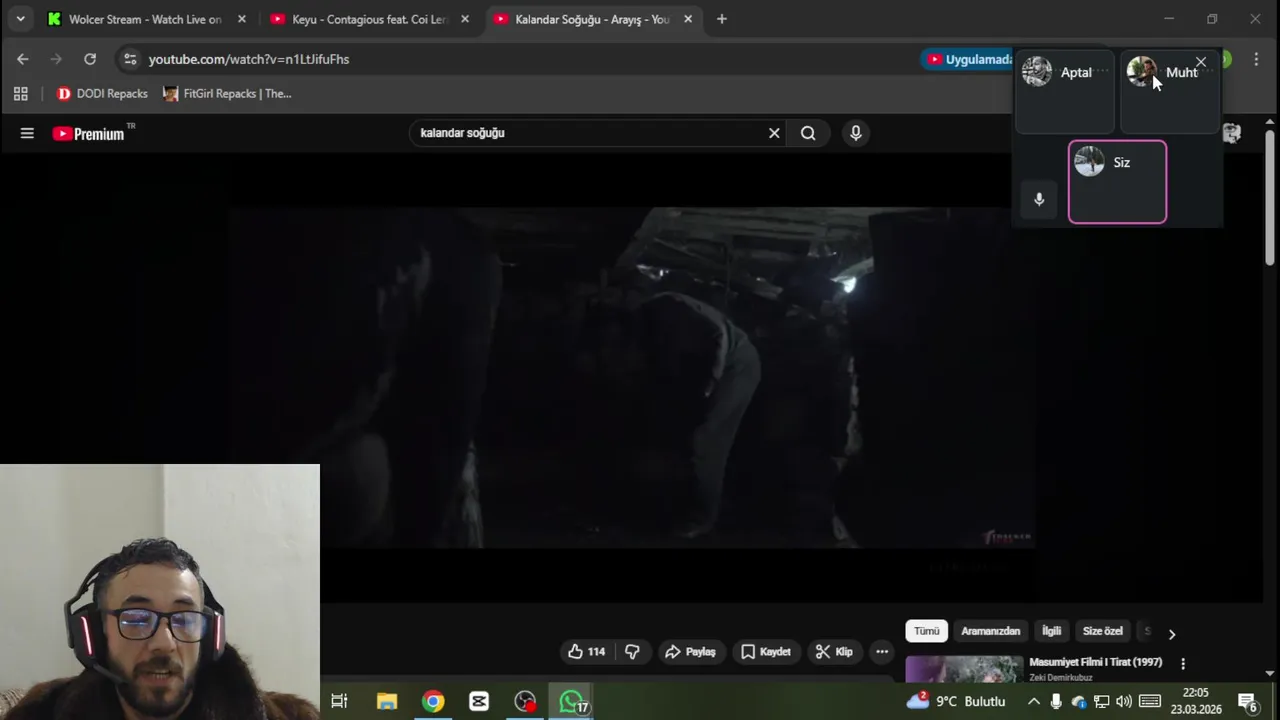
Task: Open Google Chrome from taskbar
Action: [433, 701]
